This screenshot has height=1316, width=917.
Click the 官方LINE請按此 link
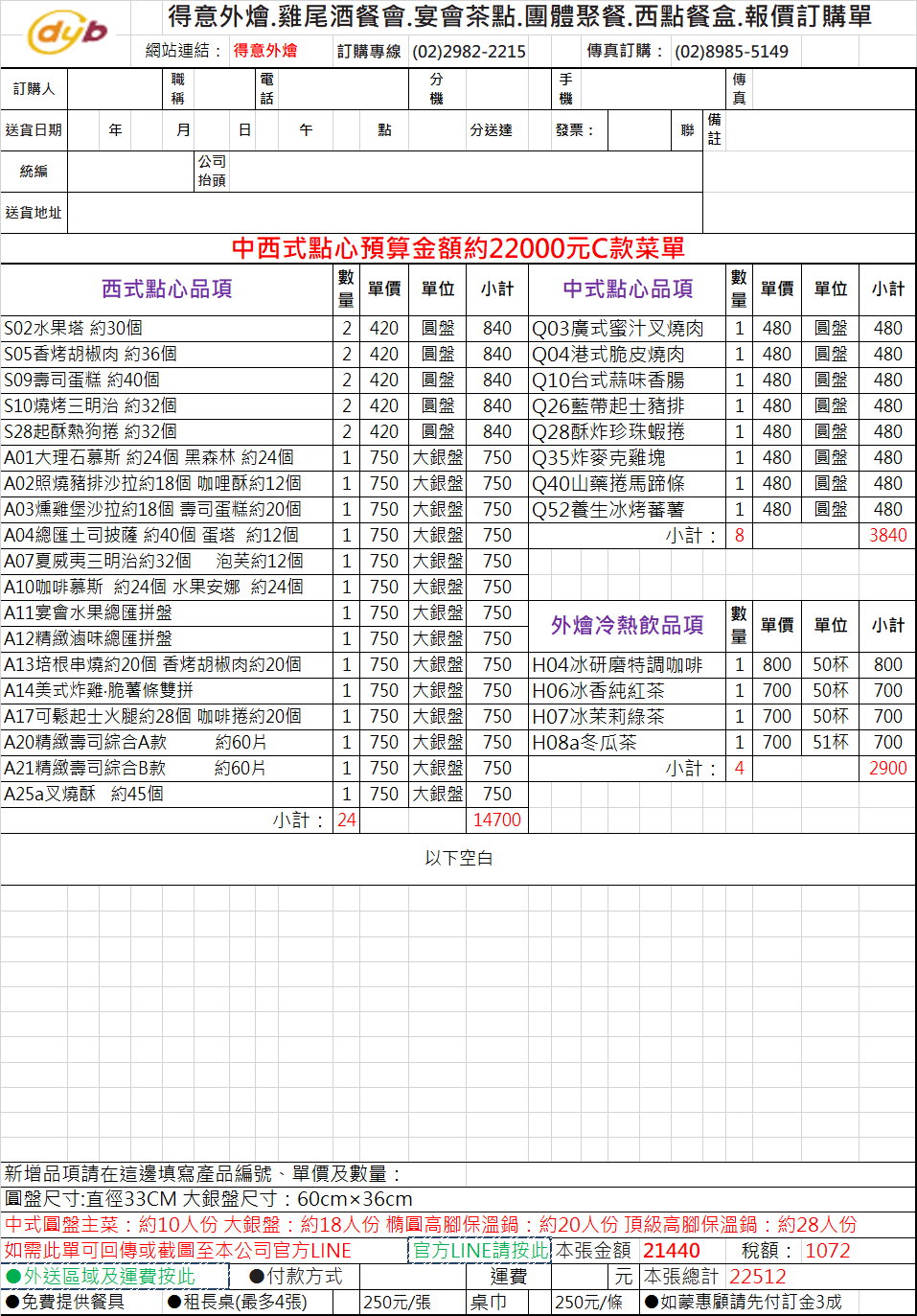click(x=480, y=1250)
